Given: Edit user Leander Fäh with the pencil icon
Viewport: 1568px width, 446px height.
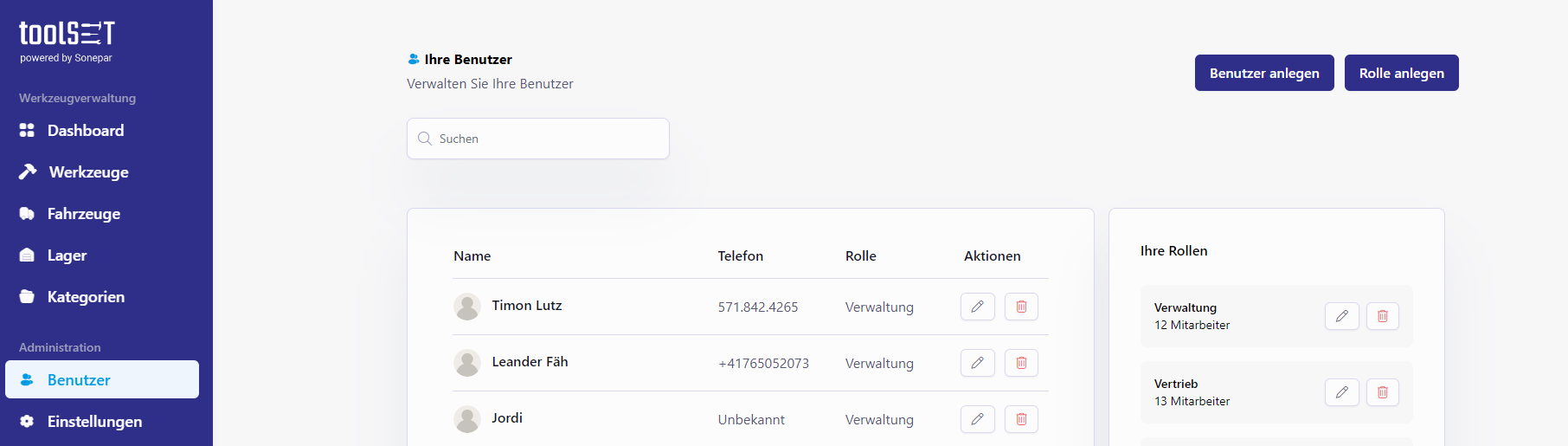Looking at the screenshot, I should [x=977, y=363].
